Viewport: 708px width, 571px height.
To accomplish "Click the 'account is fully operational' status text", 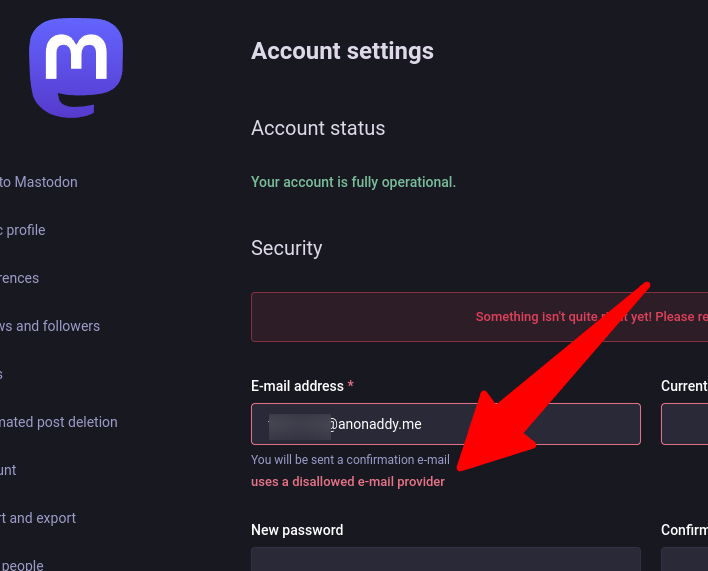I will (354, 182).
